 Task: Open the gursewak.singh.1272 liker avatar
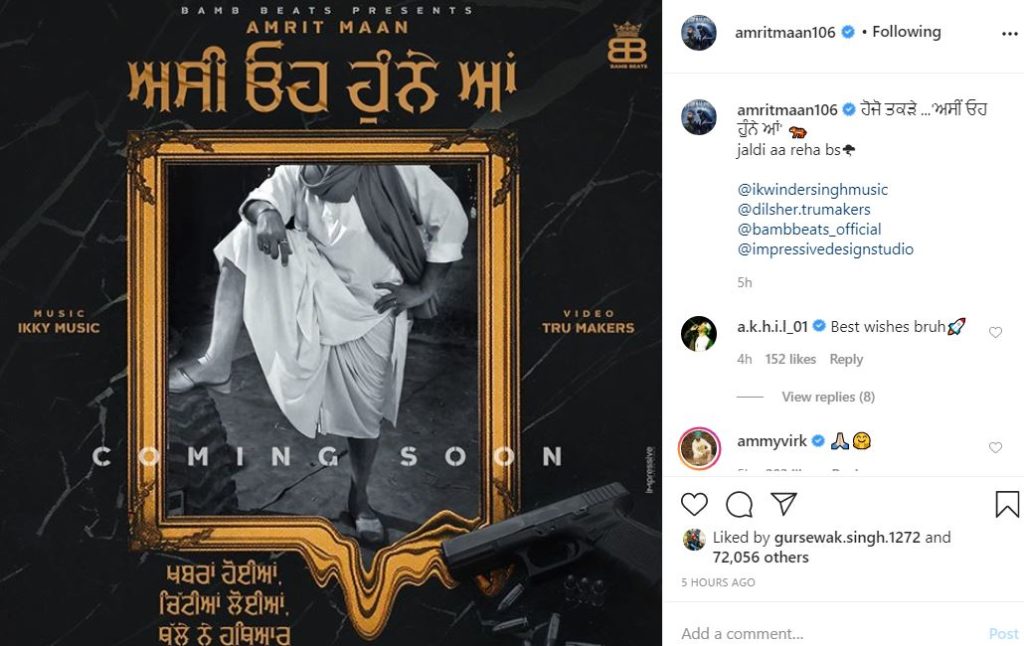coord(694,540)
